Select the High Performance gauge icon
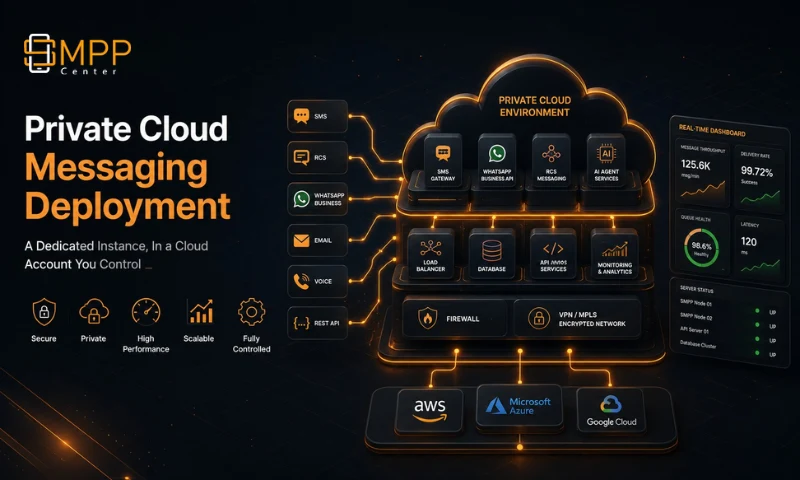Viewport: 800px width, 480px height. (146, 312)
